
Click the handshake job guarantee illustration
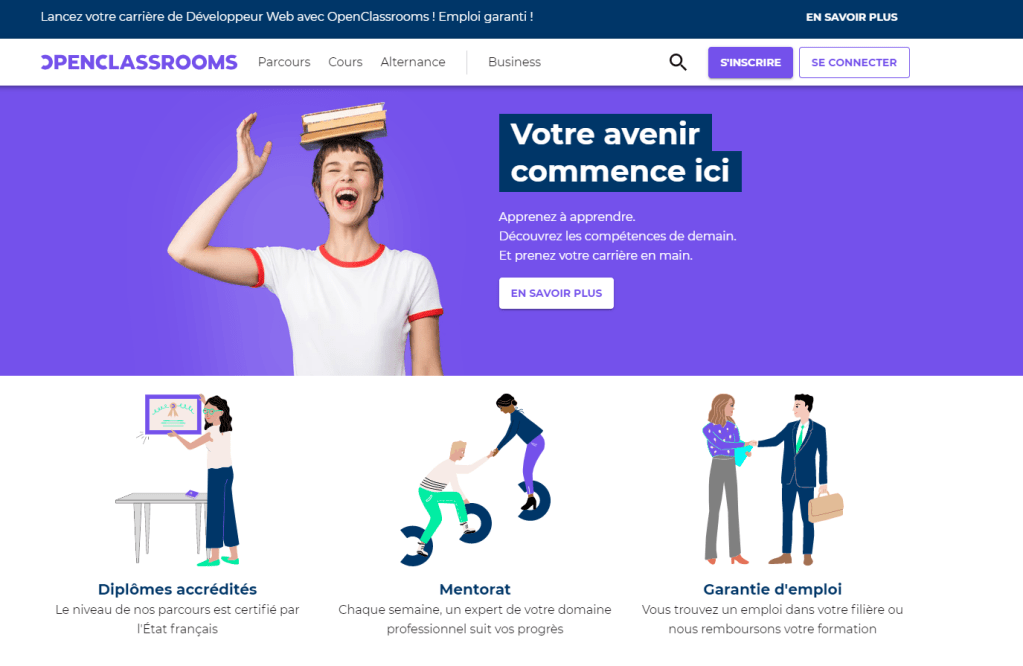click(772, 479)
